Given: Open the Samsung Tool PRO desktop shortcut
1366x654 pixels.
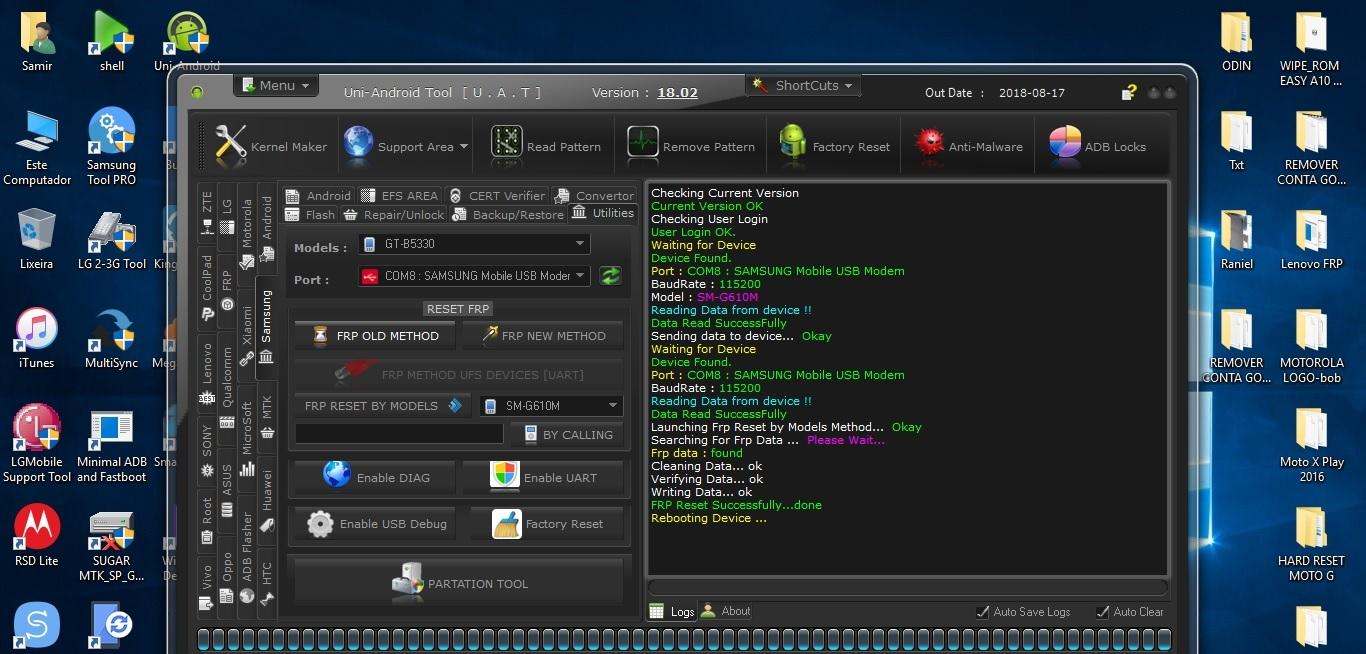Looking at the screenshot, I should pyautogui.click(x=111, y=147).
